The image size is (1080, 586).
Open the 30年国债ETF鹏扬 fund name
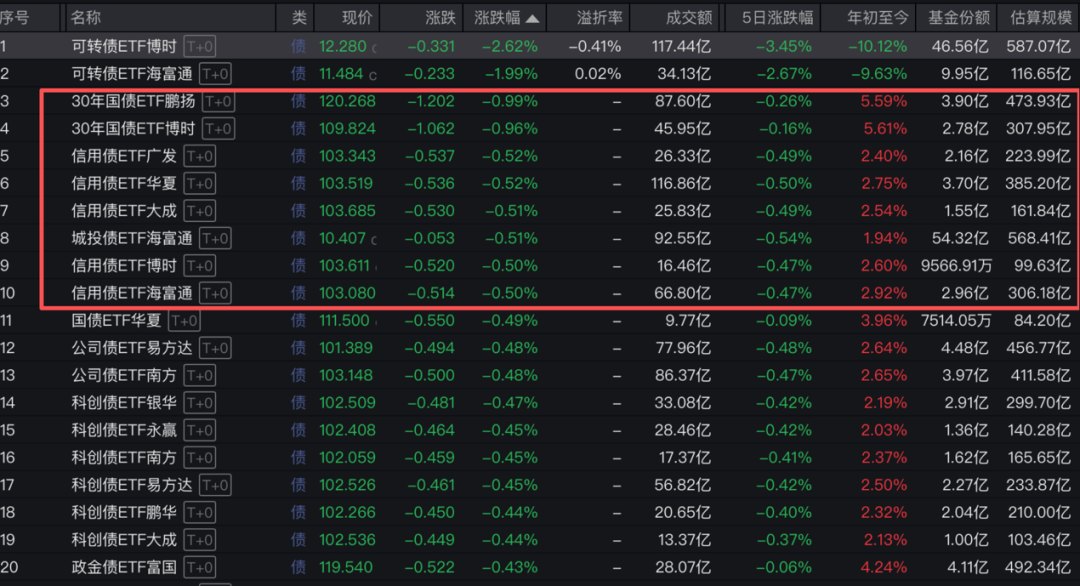pyautogui.click(x=133, y=101)
